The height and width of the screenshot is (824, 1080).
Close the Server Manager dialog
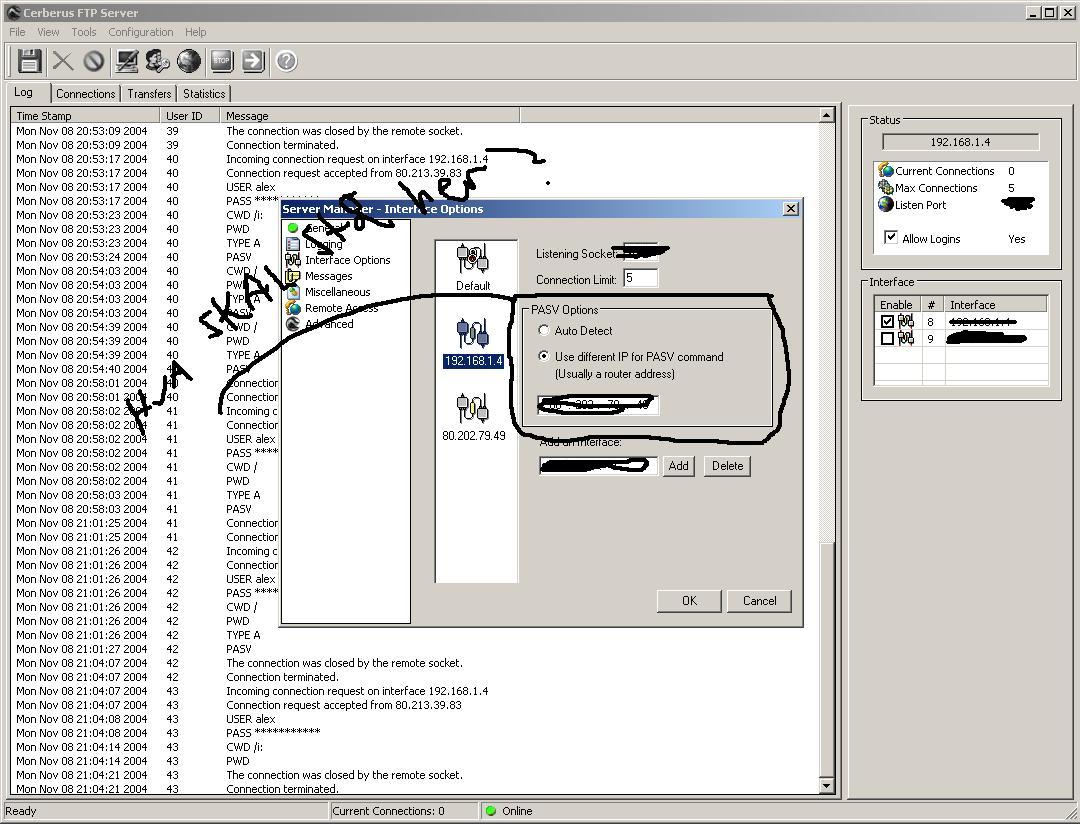pos(791,209)
